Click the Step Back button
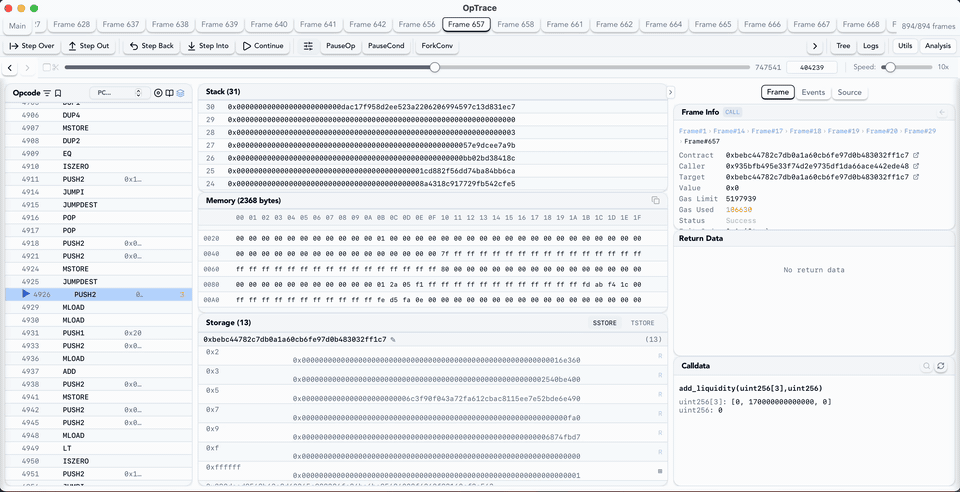The width and height of the screenshot is (960, 492). (x=152, y=46)
